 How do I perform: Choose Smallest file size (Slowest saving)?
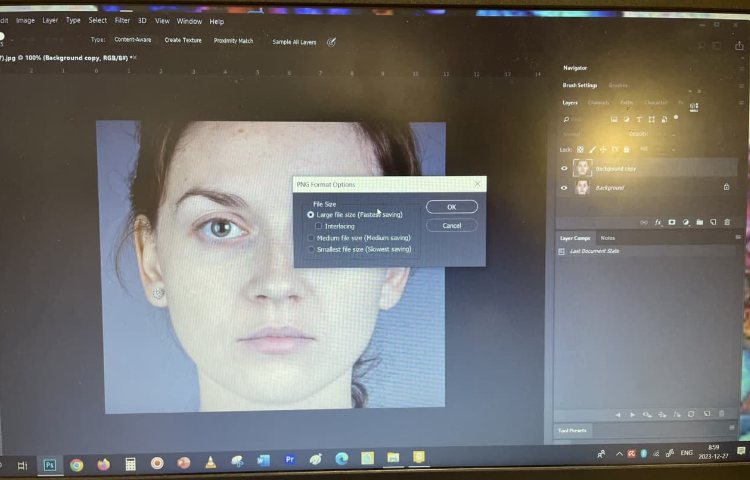311,249
